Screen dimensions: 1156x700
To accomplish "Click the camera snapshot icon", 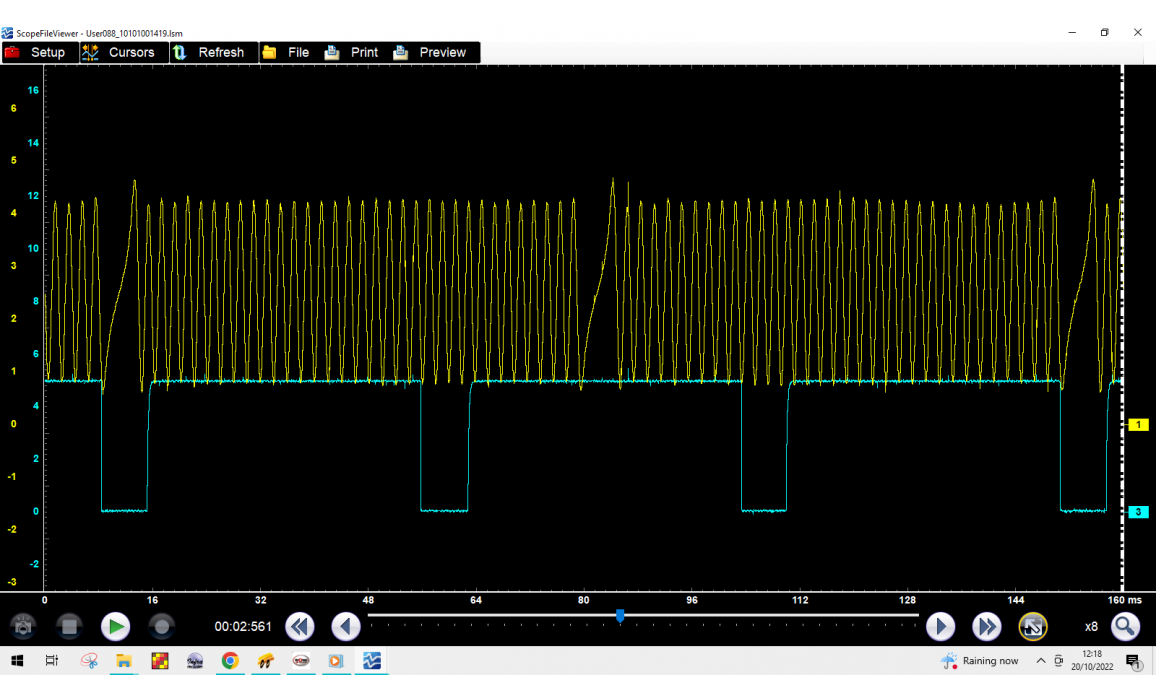I will [23, 627].
